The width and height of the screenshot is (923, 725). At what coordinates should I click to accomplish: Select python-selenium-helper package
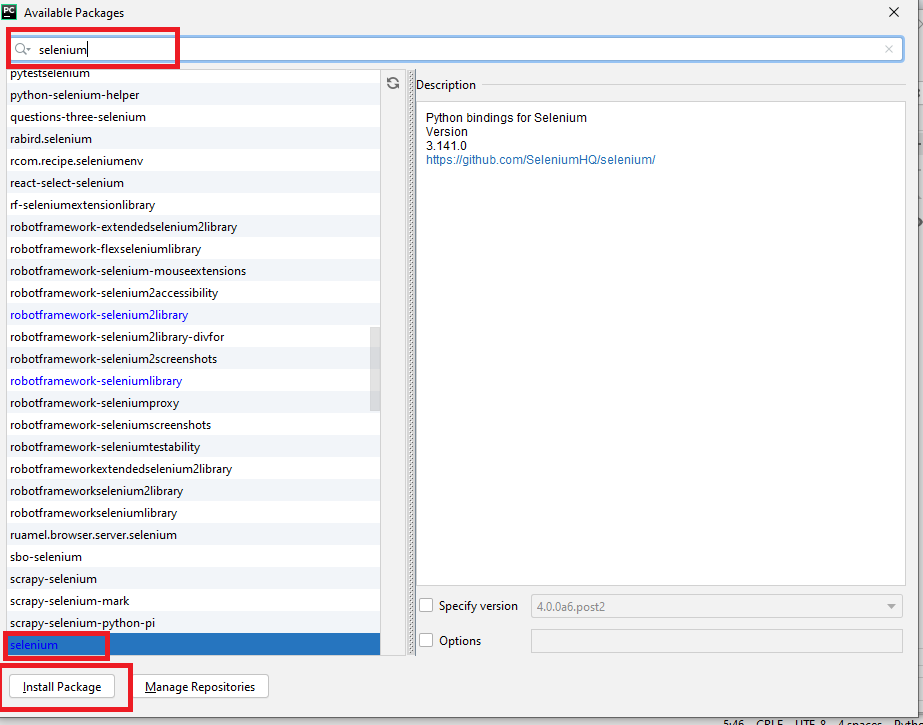194,95
